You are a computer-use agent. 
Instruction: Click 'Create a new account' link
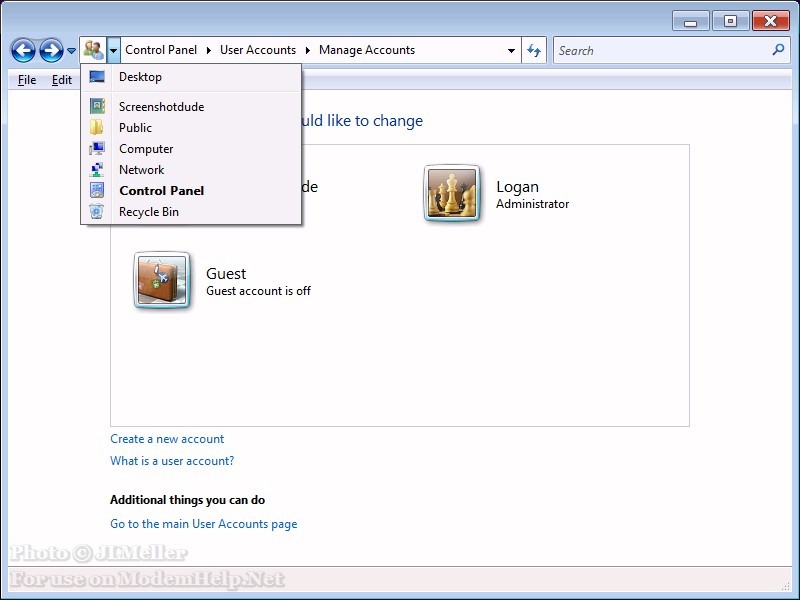[x=167, y=439]
